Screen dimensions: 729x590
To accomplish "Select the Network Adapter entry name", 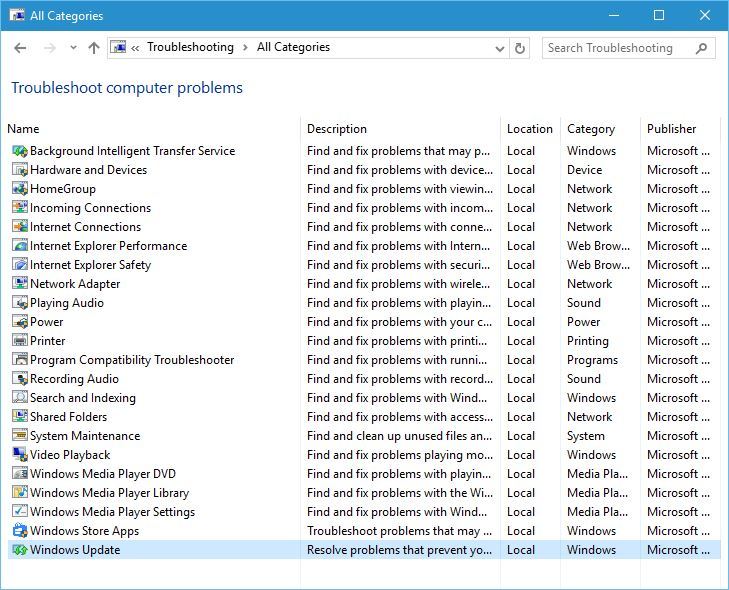I will pyautogui.click(x=75, y=284).
